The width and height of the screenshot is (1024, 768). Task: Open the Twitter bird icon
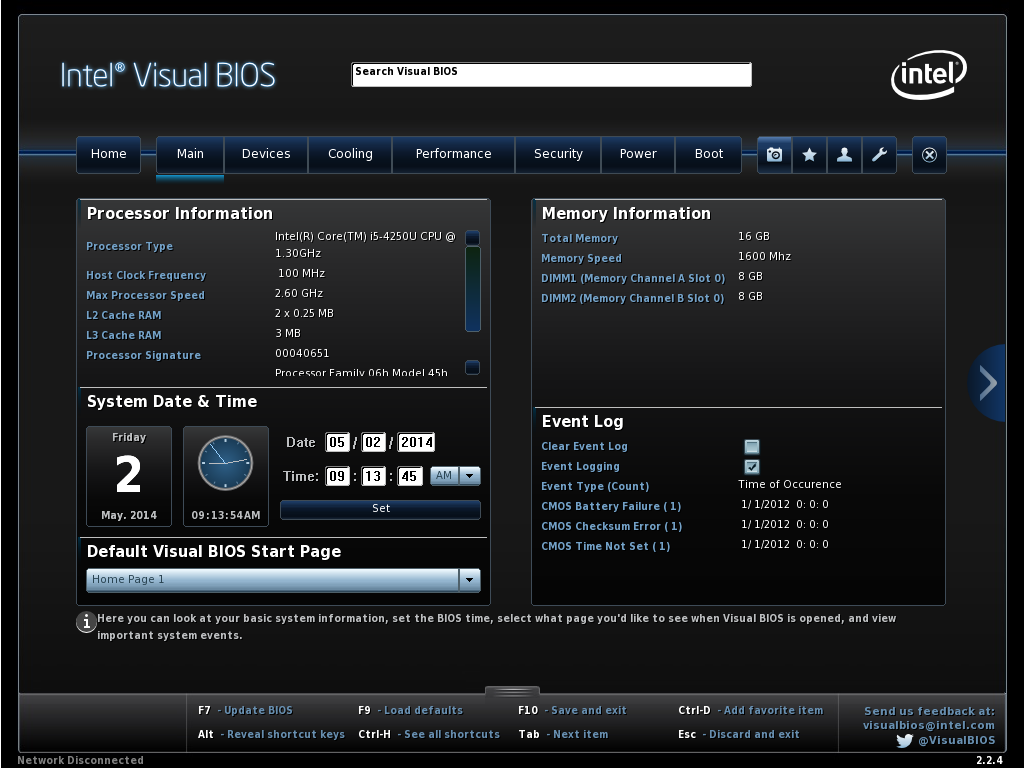(904, 741)
